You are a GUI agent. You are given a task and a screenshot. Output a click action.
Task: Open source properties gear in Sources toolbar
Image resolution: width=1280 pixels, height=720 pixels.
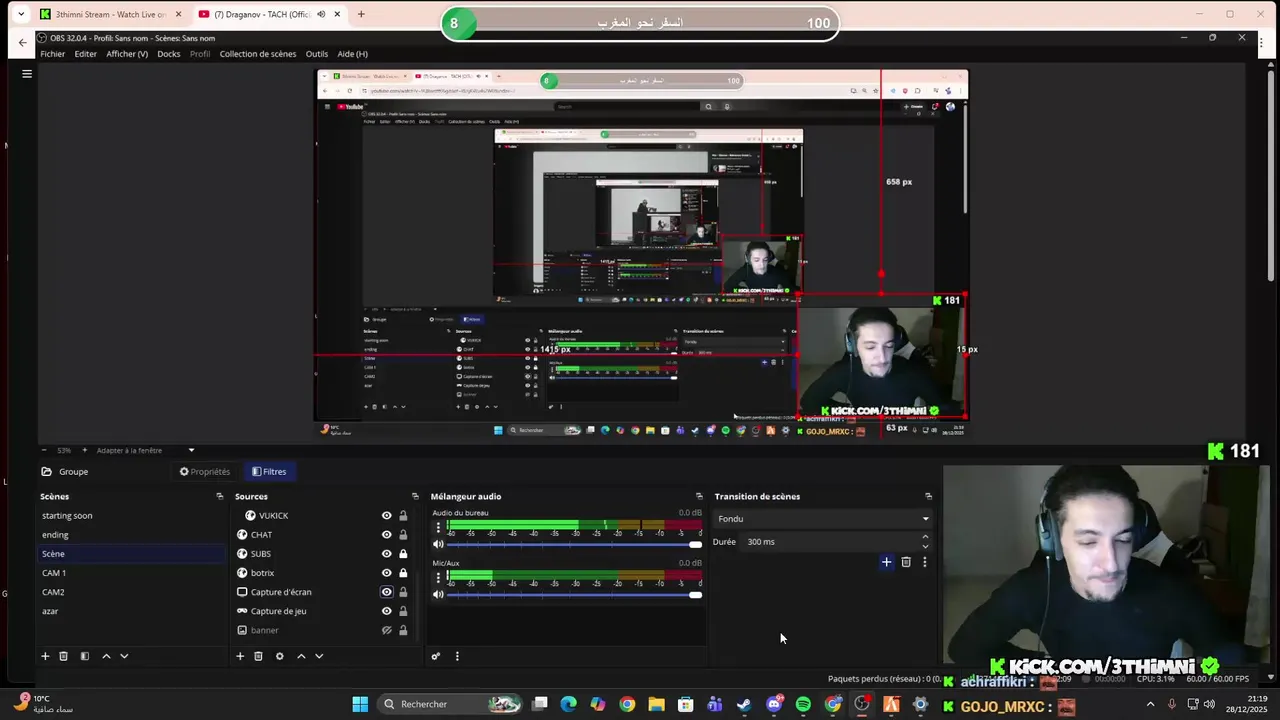click(x=279, y=656)
